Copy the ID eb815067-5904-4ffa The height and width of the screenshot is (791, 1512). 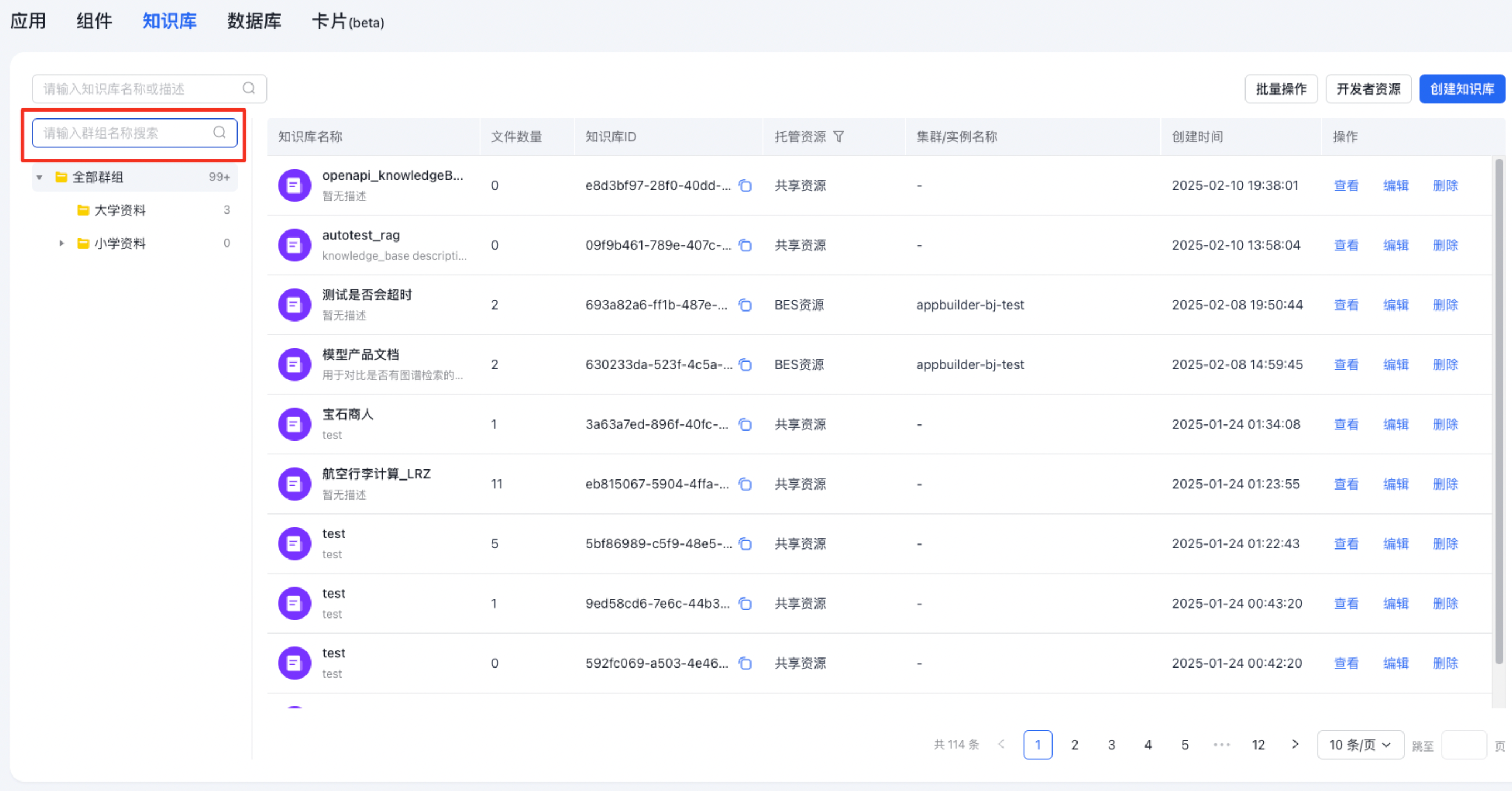745,484
